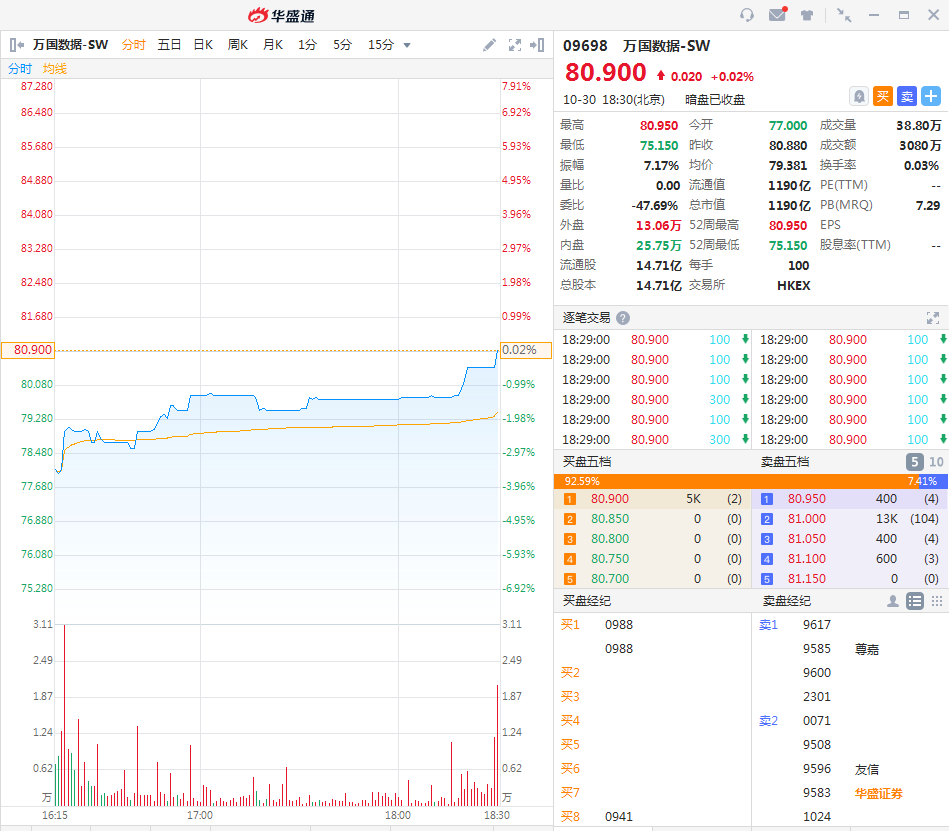Select bid level 3 price 80.800
The width and height of the screenshot is (949, 831).
[x=610, y=539]
